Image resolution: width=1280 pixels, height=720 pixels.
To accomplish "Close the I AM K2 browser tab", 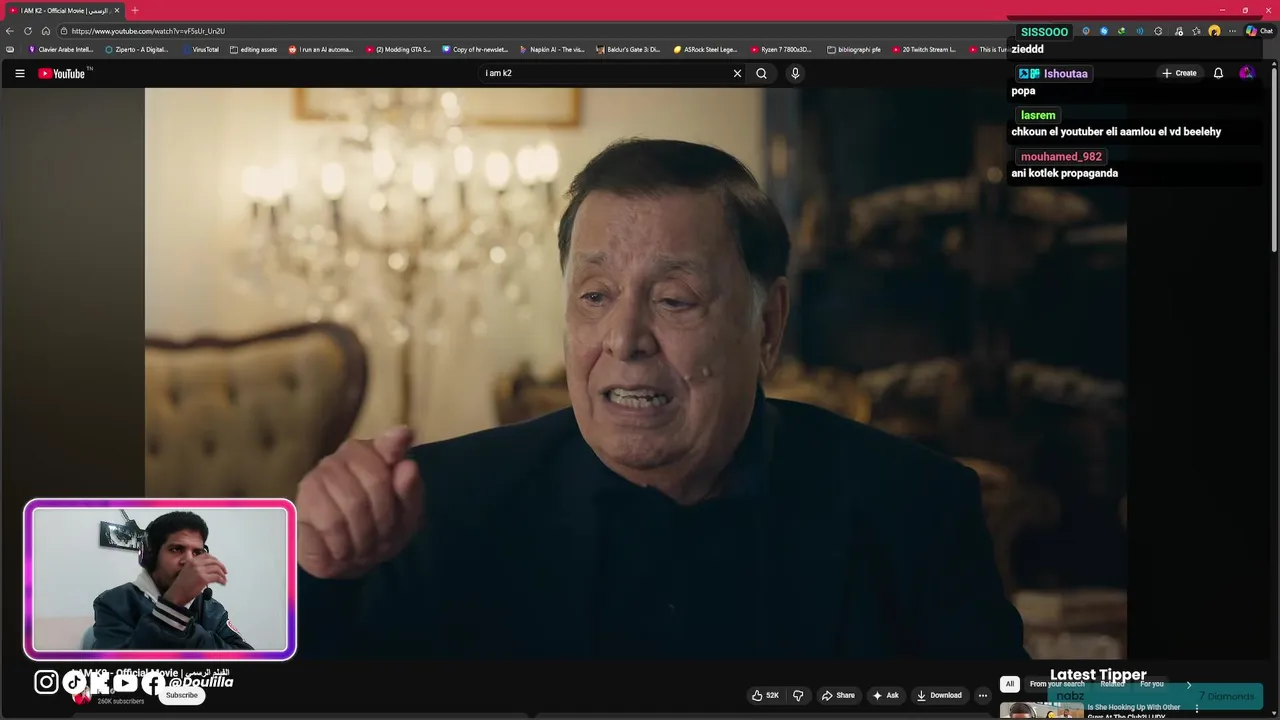I will click(x=117, y=10).
